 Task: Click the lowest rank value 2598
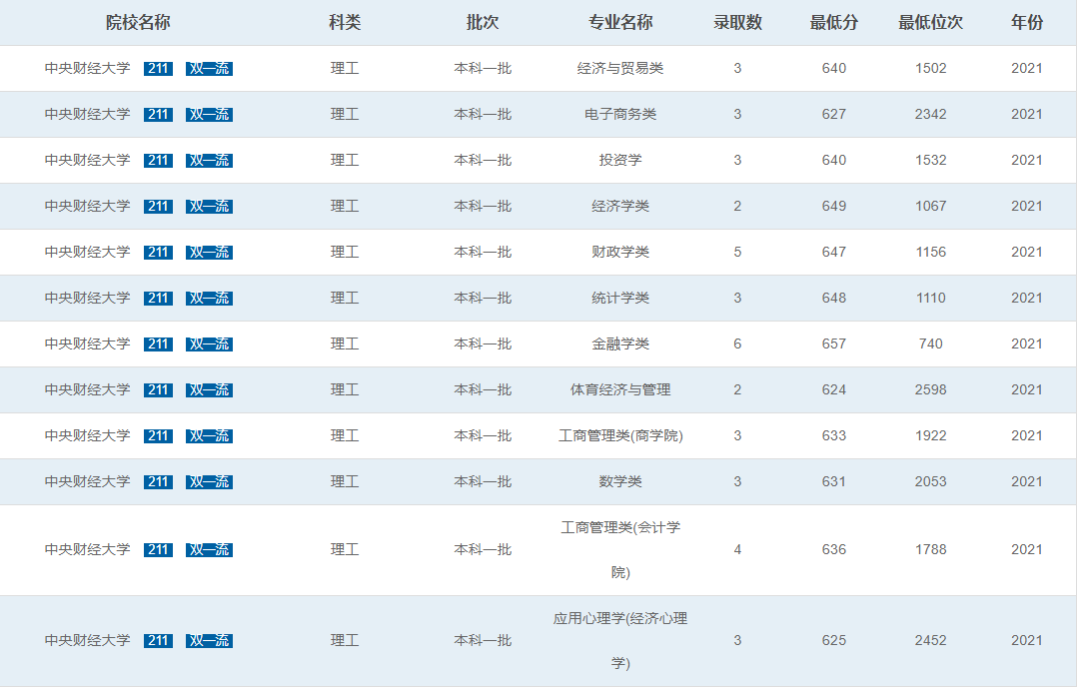click(x=931, y=390)
